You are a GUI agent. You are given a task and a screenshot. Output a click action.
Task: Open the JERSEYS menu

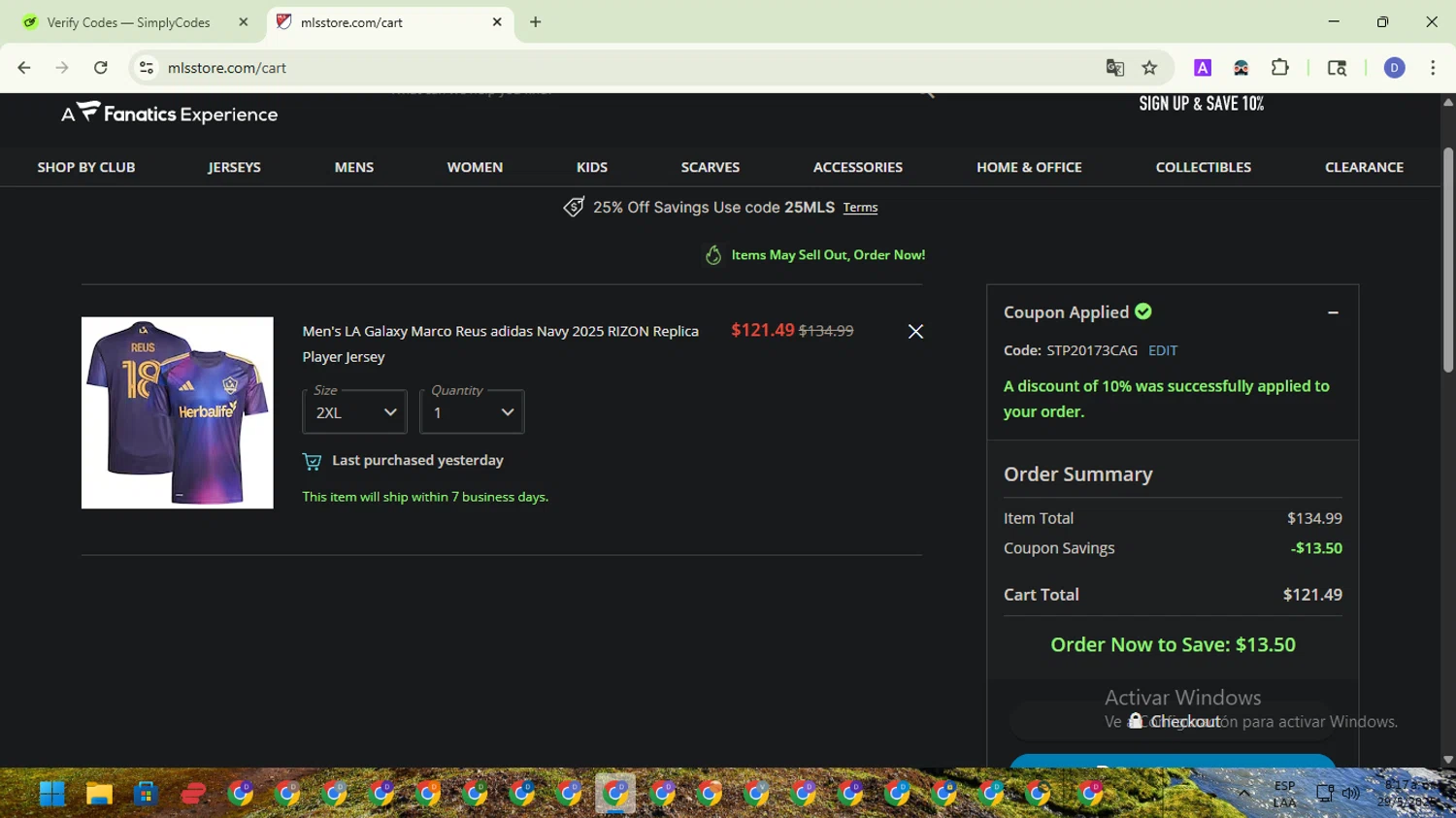pyautogui.click(x=234, y=167)
